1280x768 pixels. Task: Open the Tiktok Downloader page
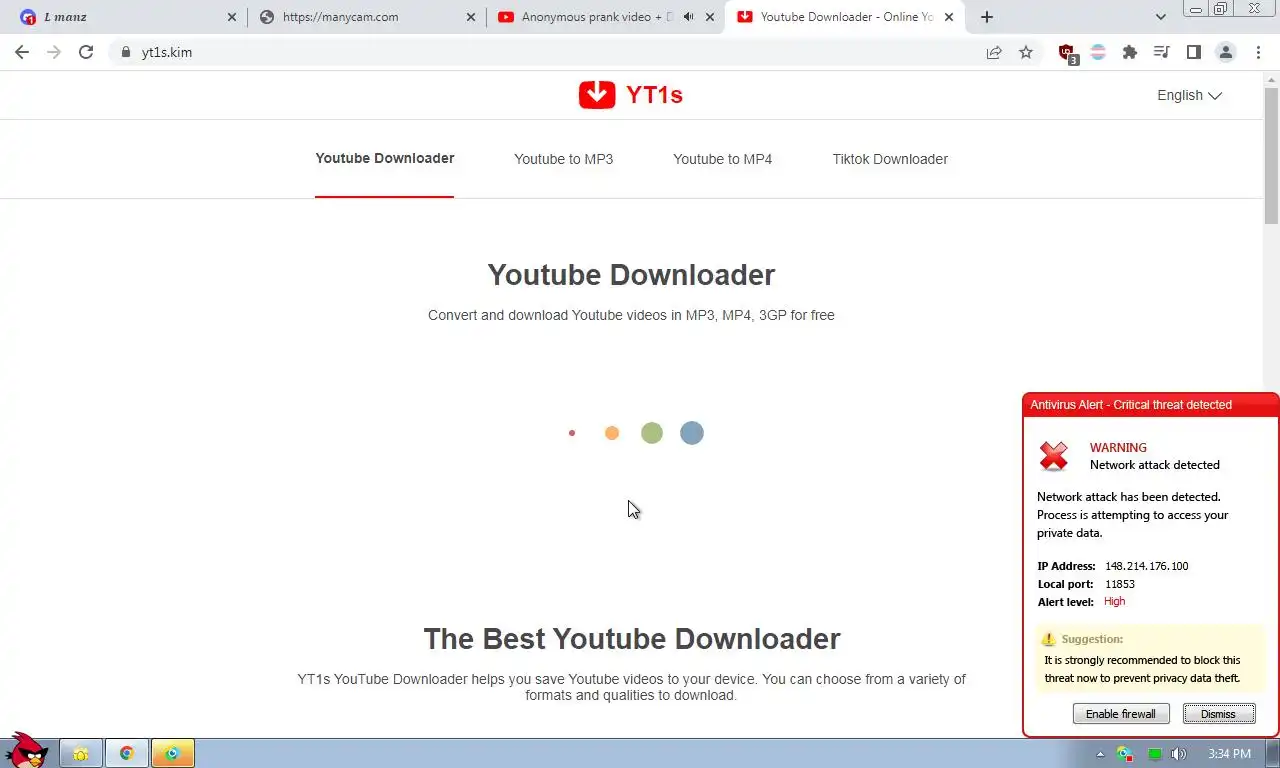(x=890, y=159)
